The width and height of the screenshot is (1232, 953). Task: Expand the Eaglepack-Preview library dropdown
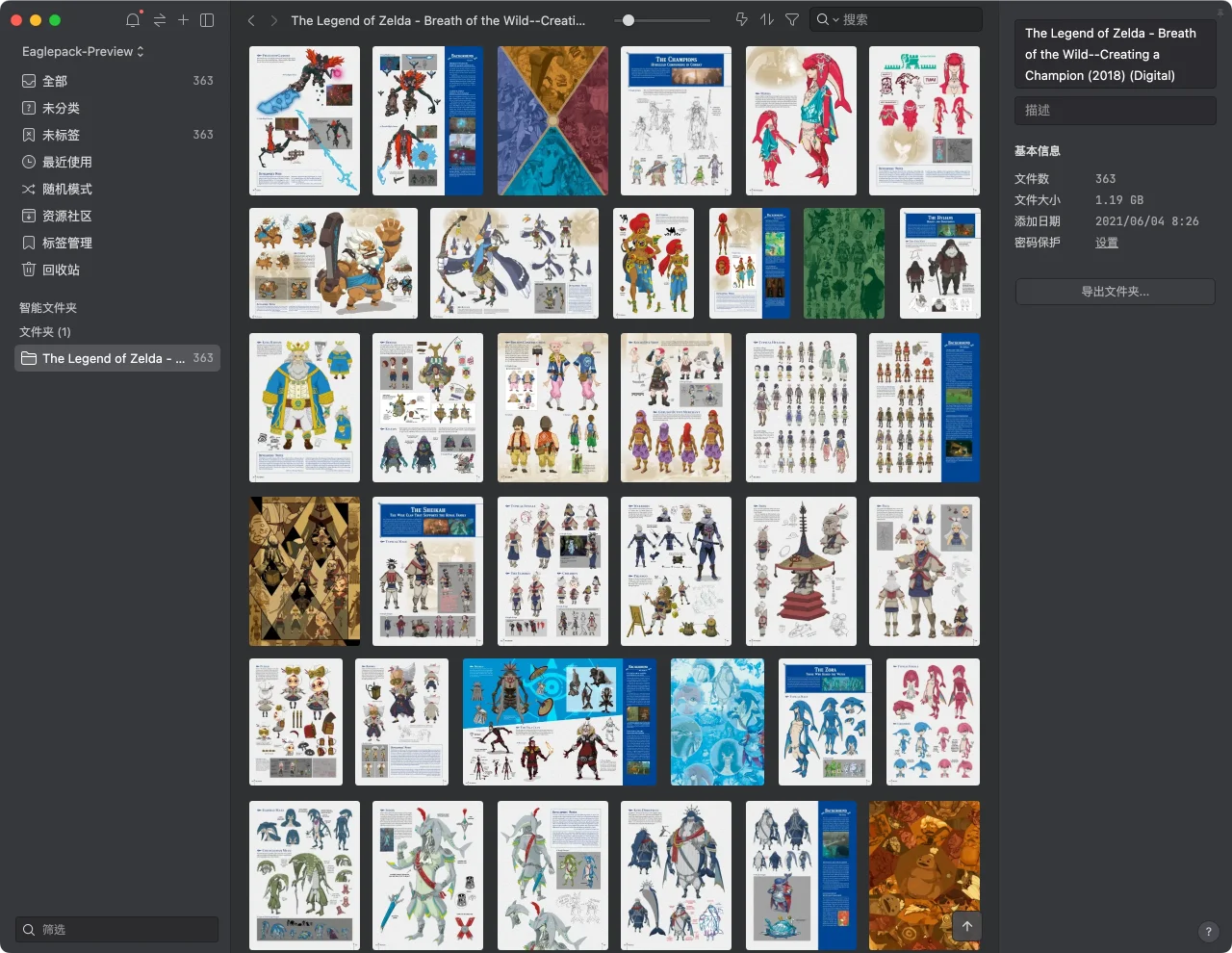click(83, 51)
